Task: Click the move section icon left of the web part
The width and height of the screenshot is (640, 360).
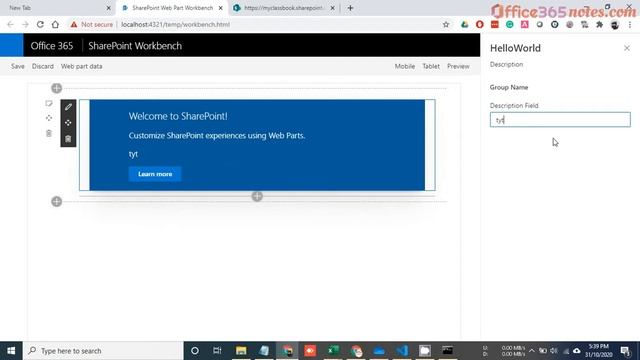Action: 49,118
